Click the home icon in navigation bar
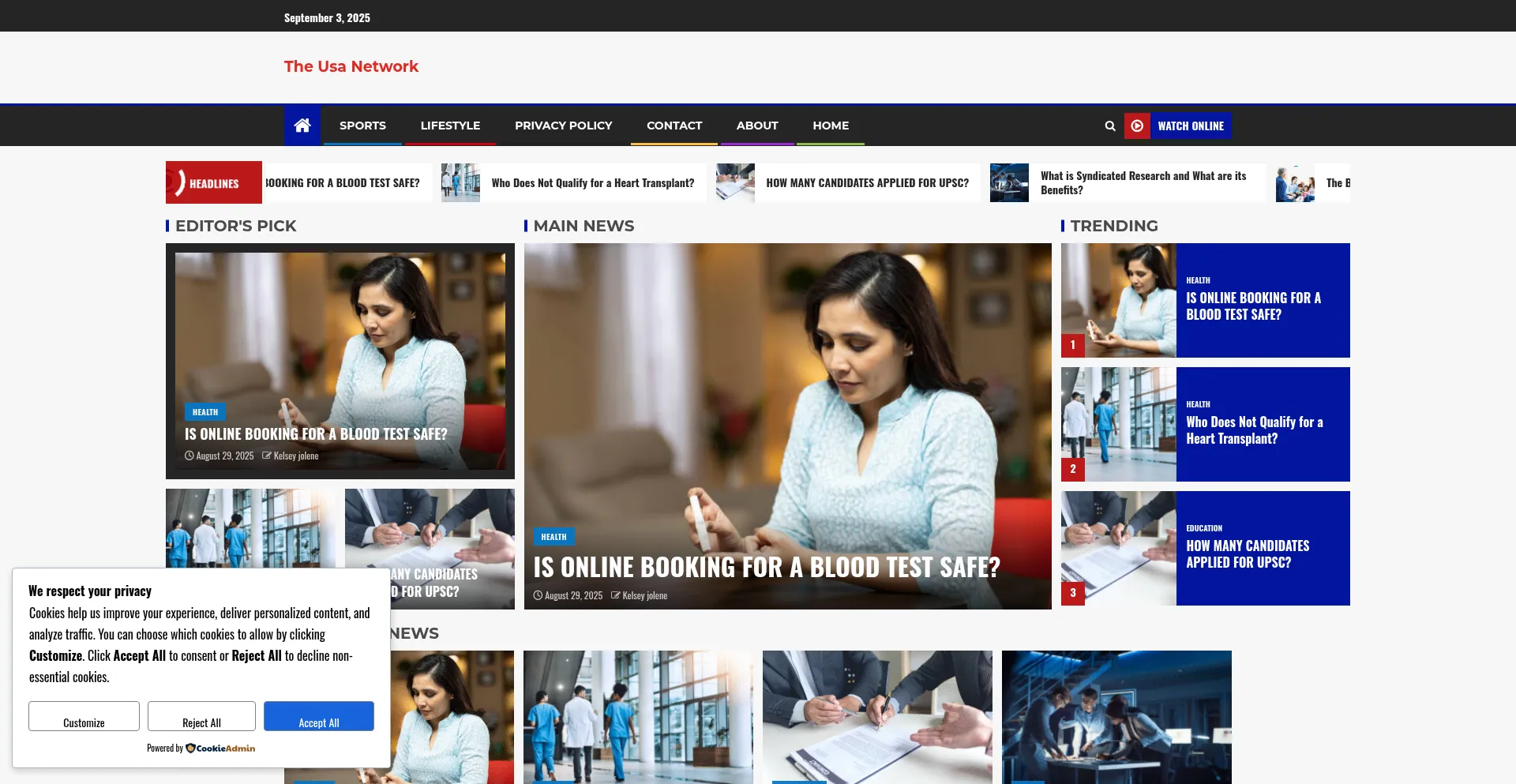The width and height of the screenshot is (1516, 784). (302, 126)
